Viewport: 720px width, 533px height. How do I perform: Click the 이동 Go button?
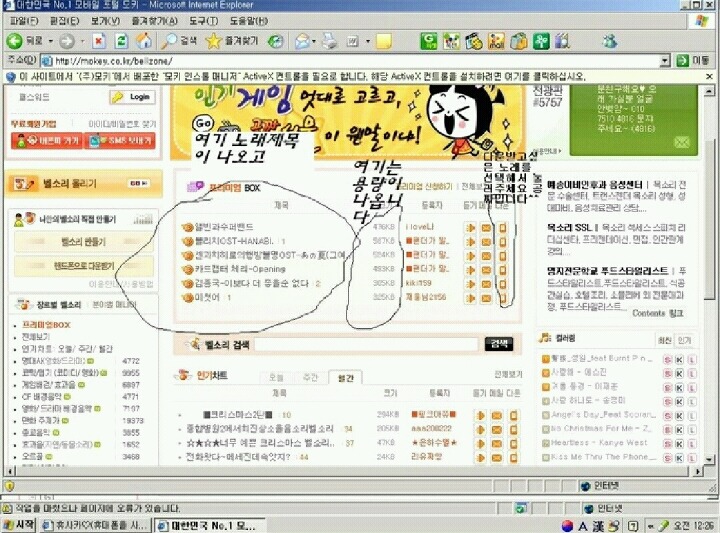pos(692,61)
